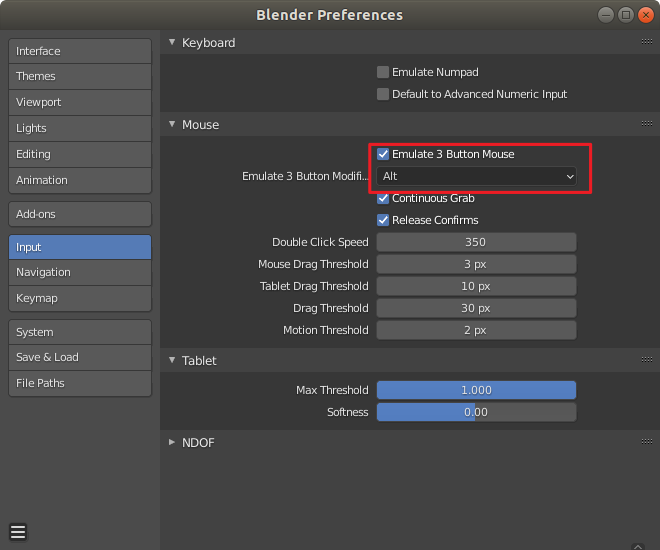Click the Mouse Drag Threshold field
Viewport: 660px width, 550px height.
click(476, 264)
